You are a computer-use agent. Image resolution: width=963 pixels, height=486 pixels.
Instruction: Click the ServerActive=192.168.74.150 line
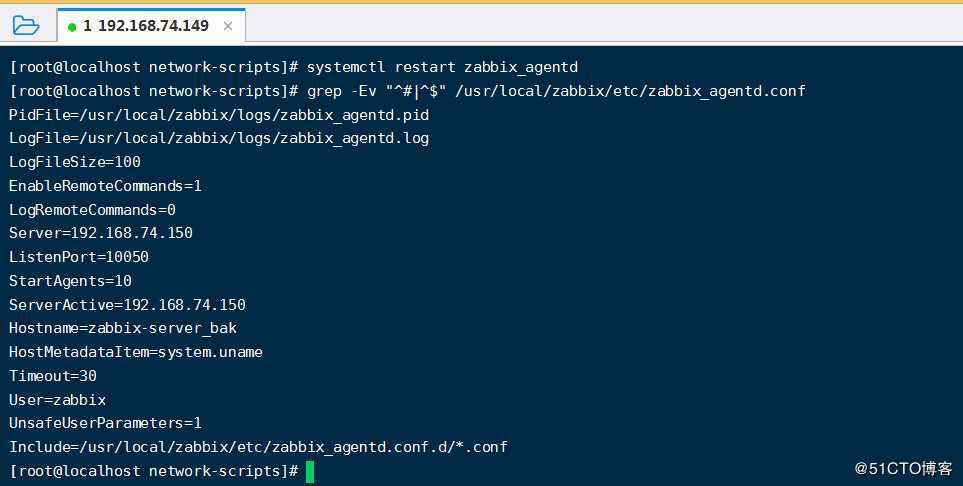[x=127, y=305]
